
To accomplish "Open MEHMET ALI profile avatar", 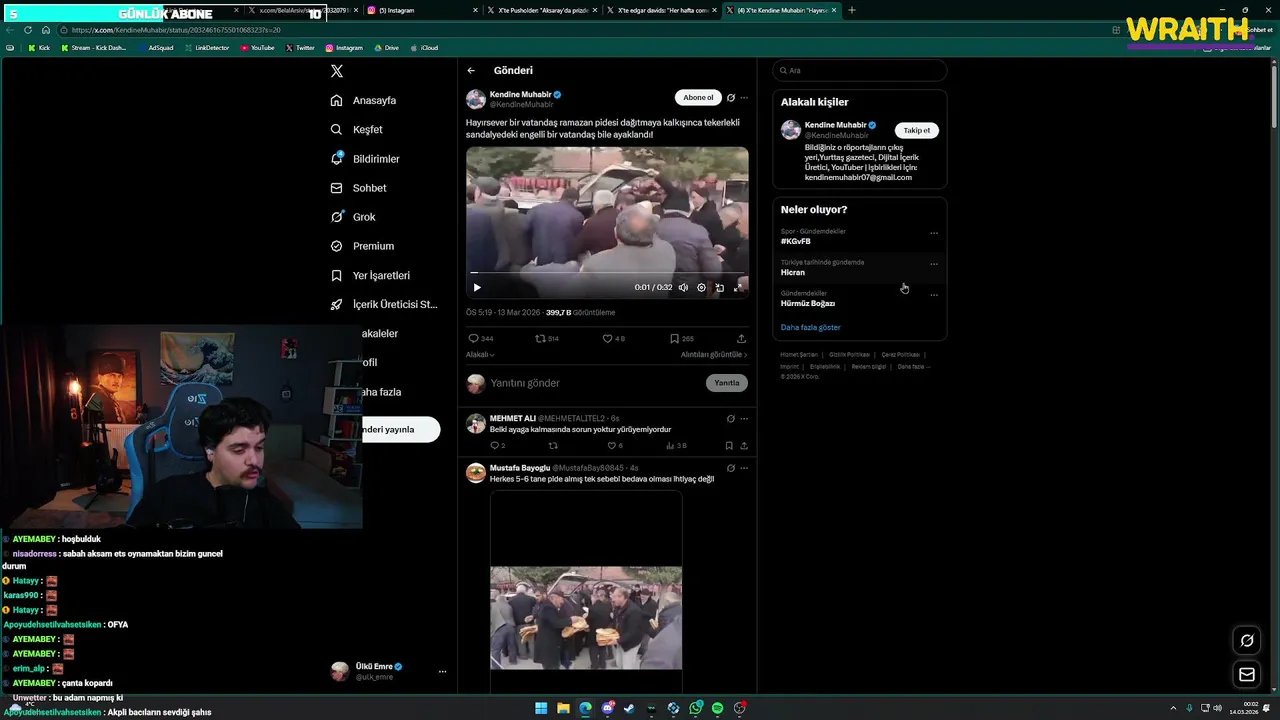I will click(x=476, y=423).
